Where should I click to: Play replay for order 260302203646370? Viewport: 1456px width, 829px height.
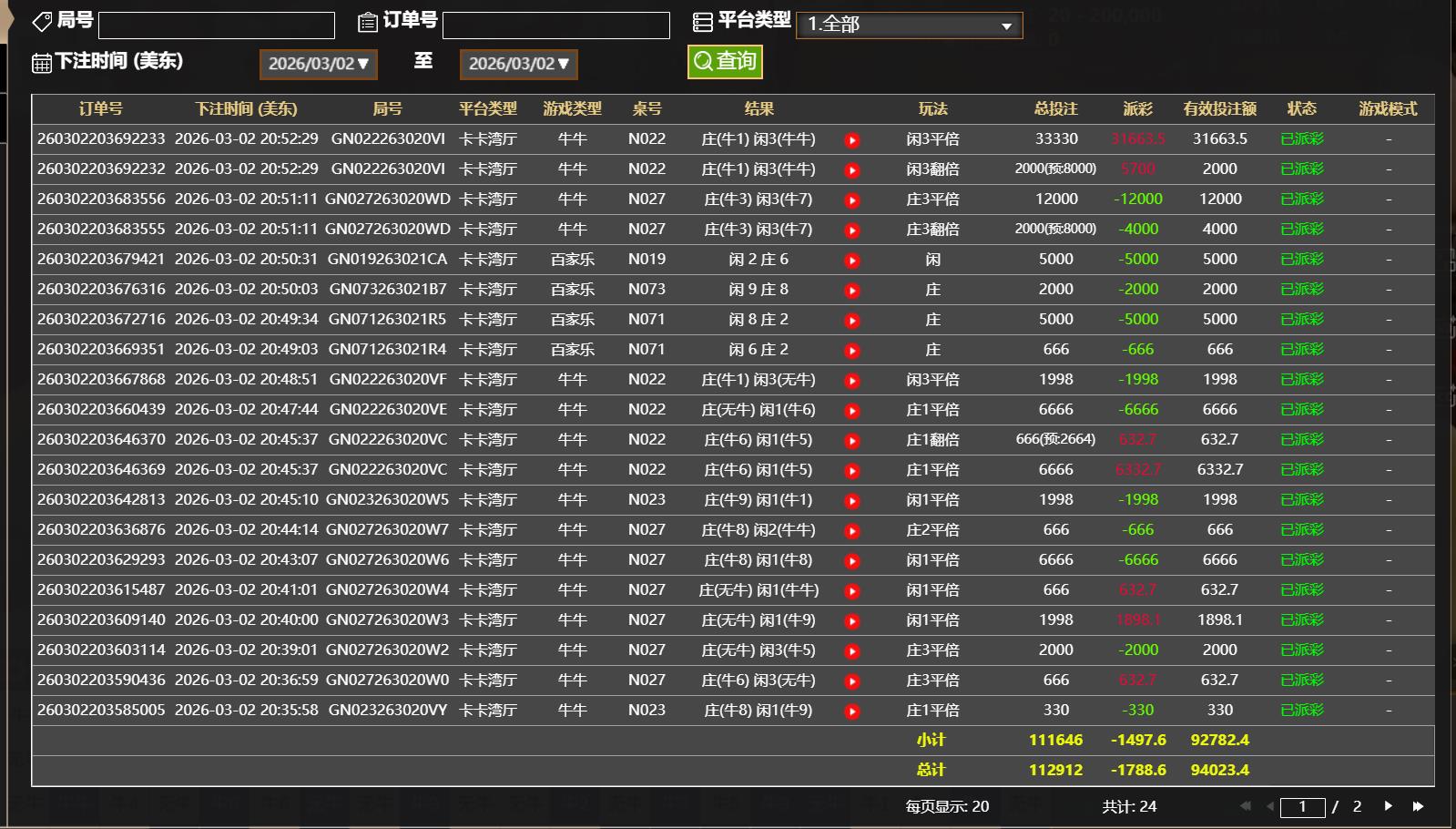pos(852,441)
